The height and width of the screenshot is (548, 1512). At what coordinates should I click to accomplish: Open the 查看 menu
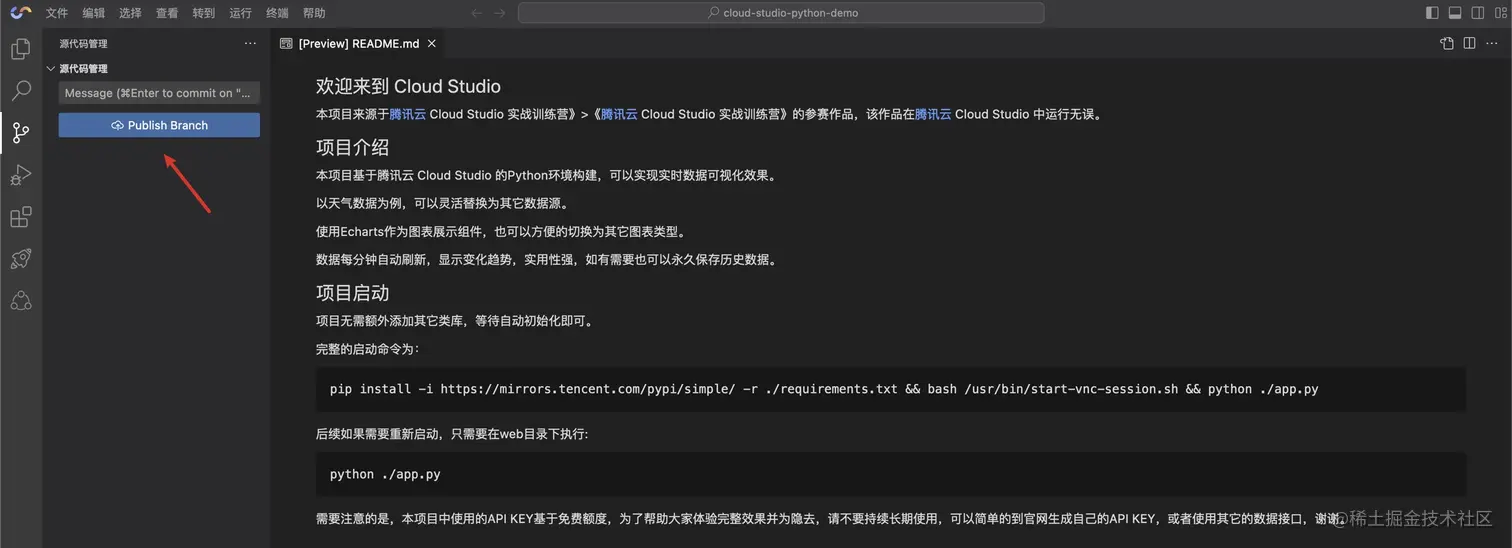[167, 13]
